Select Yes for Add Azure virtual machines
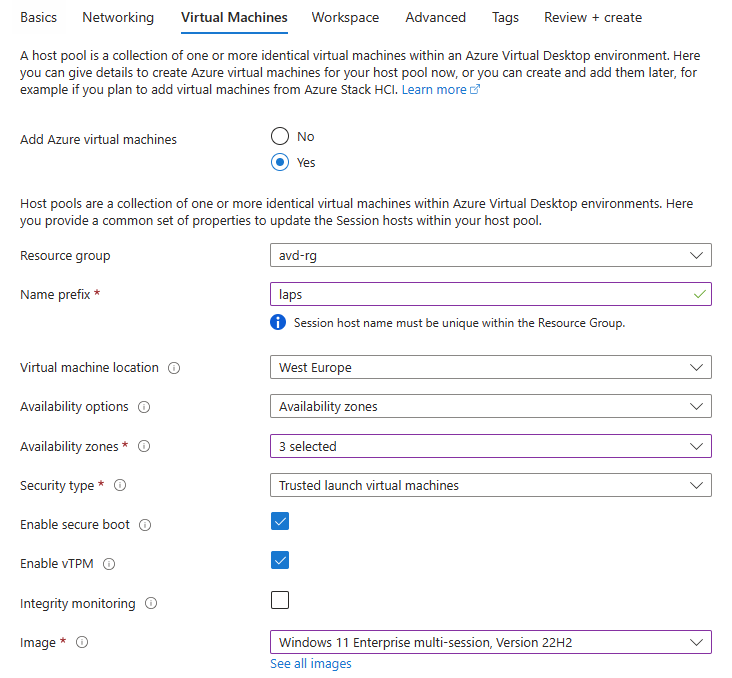 280,162
